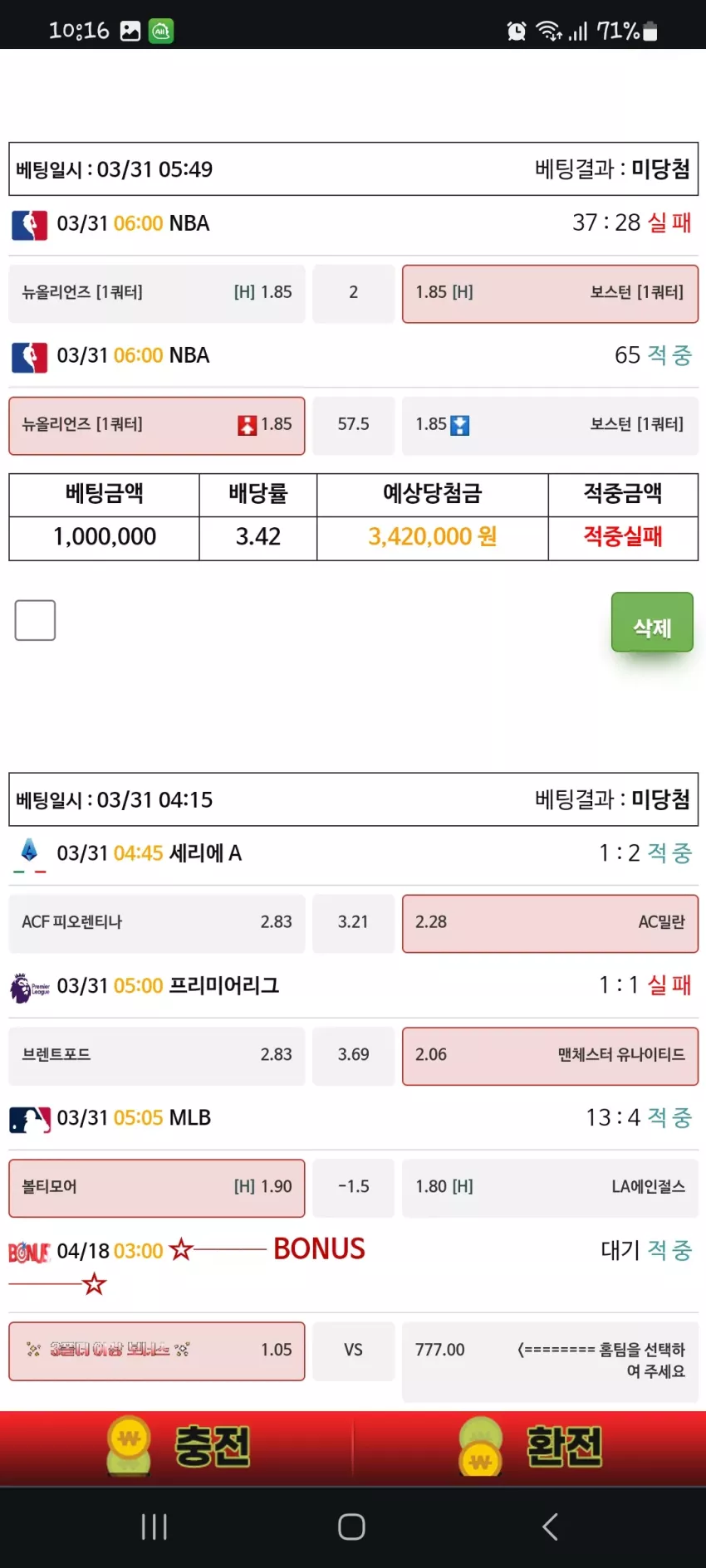The width and height of the screenshot is (706, 1568).
Task: Tap the 3.69 draw odds cell
Action: click(x=353, y=1056)
